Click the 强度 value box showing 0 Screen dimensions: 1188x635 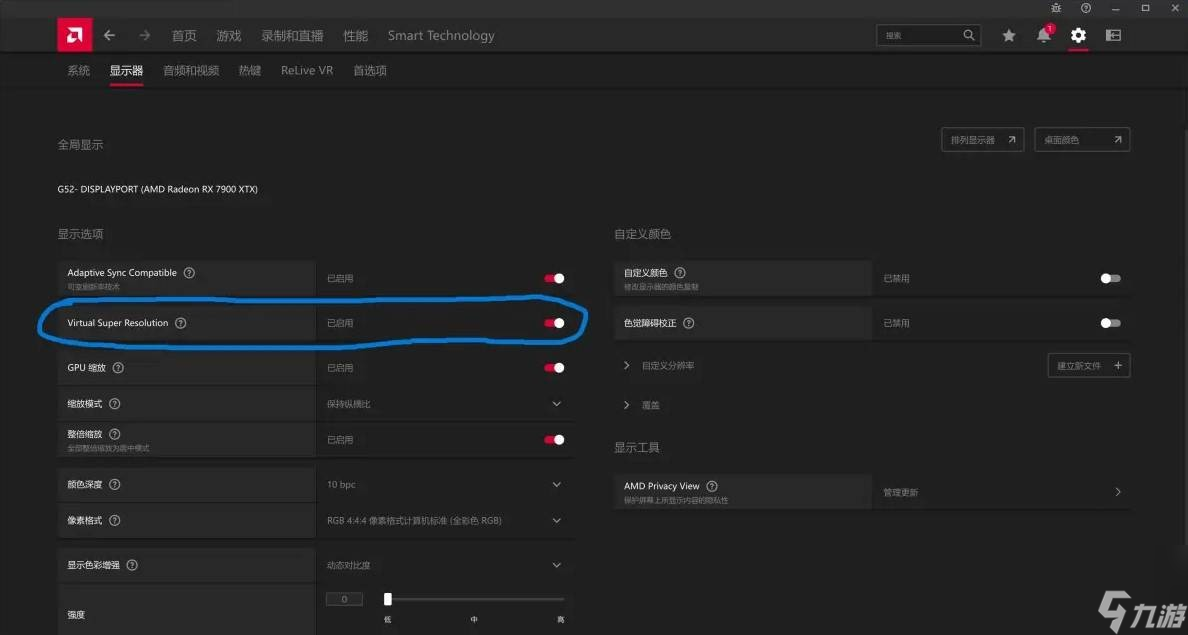(x=344, y=599)
